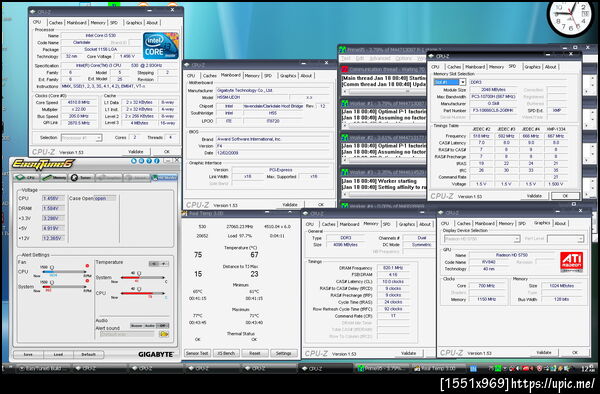Open the SPD tab in the Memory CPU-Z window
This screenshot has width=600, height=394.
(387, 224)
